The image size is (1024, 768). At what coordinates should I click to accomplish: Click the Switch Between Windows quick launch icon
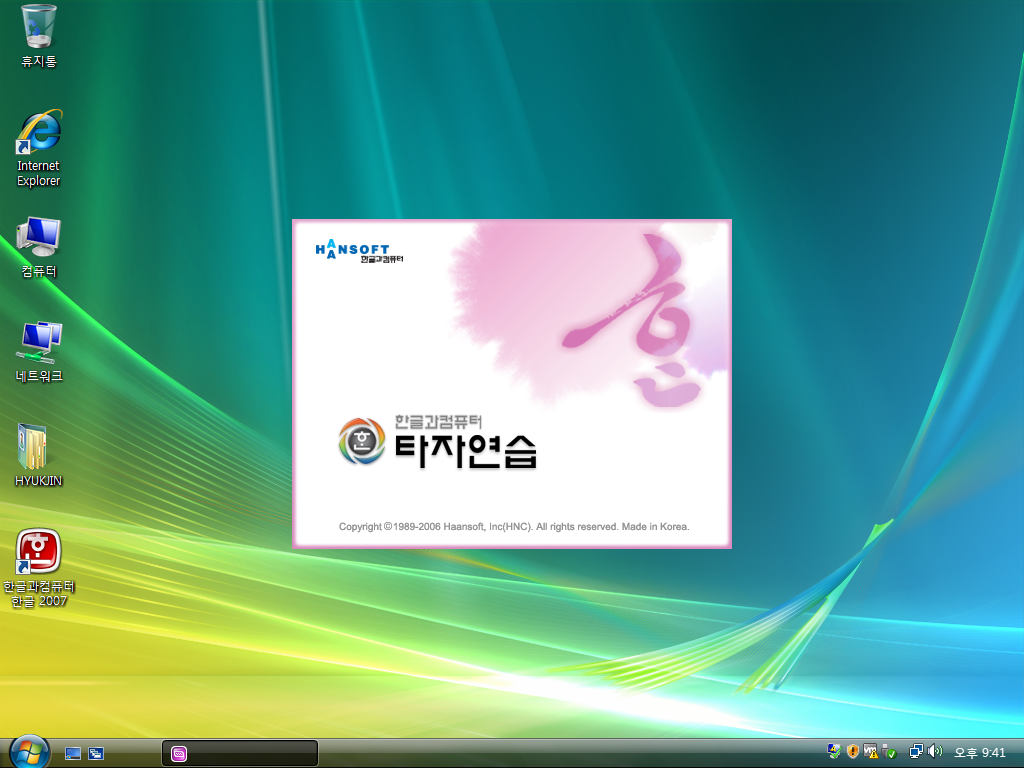(x=96, y=754)
